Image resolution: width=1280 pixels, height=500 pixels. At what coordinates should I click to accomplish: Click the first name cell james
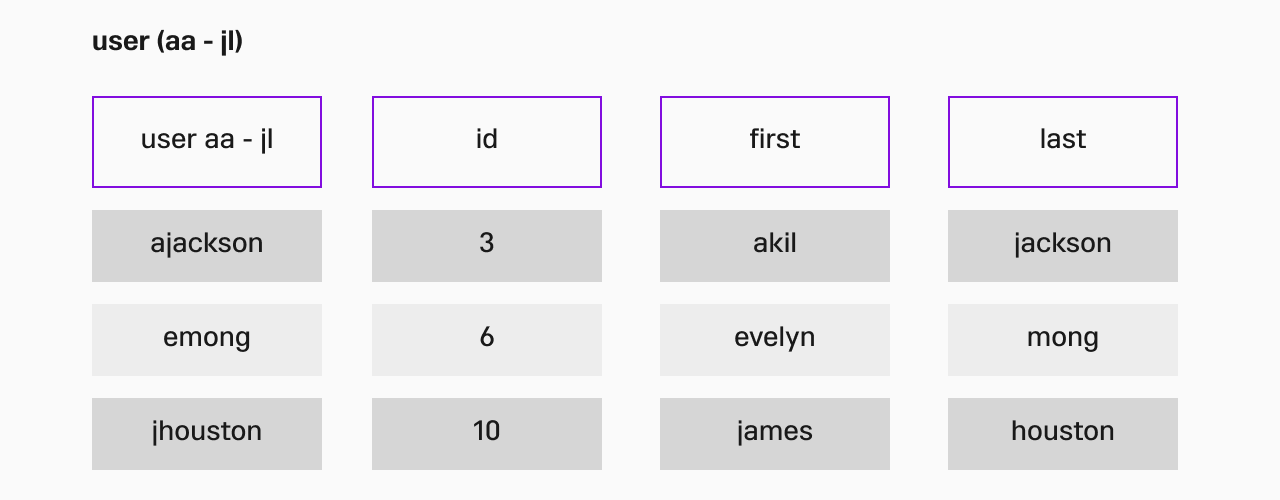coord(775,434)
